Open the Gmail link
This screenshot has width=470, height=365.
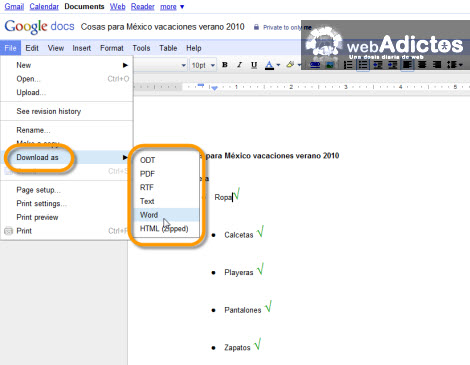pos(14,6)
